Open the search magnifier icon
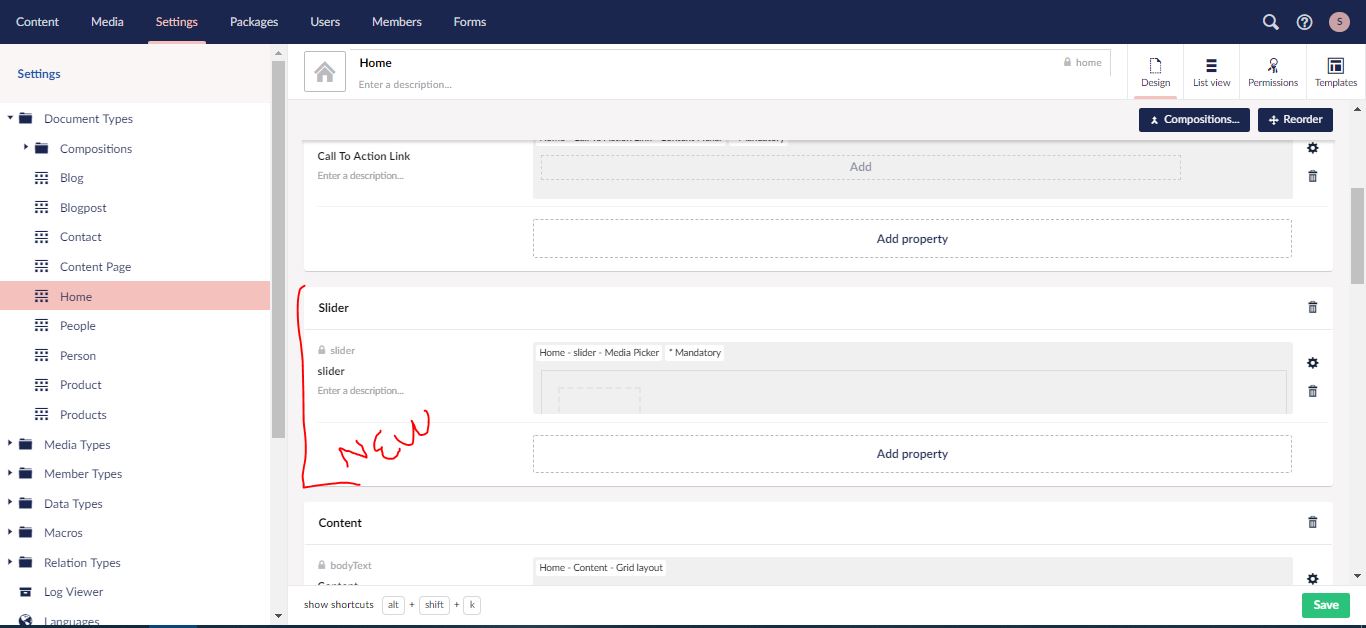 tap(1270, 22)
